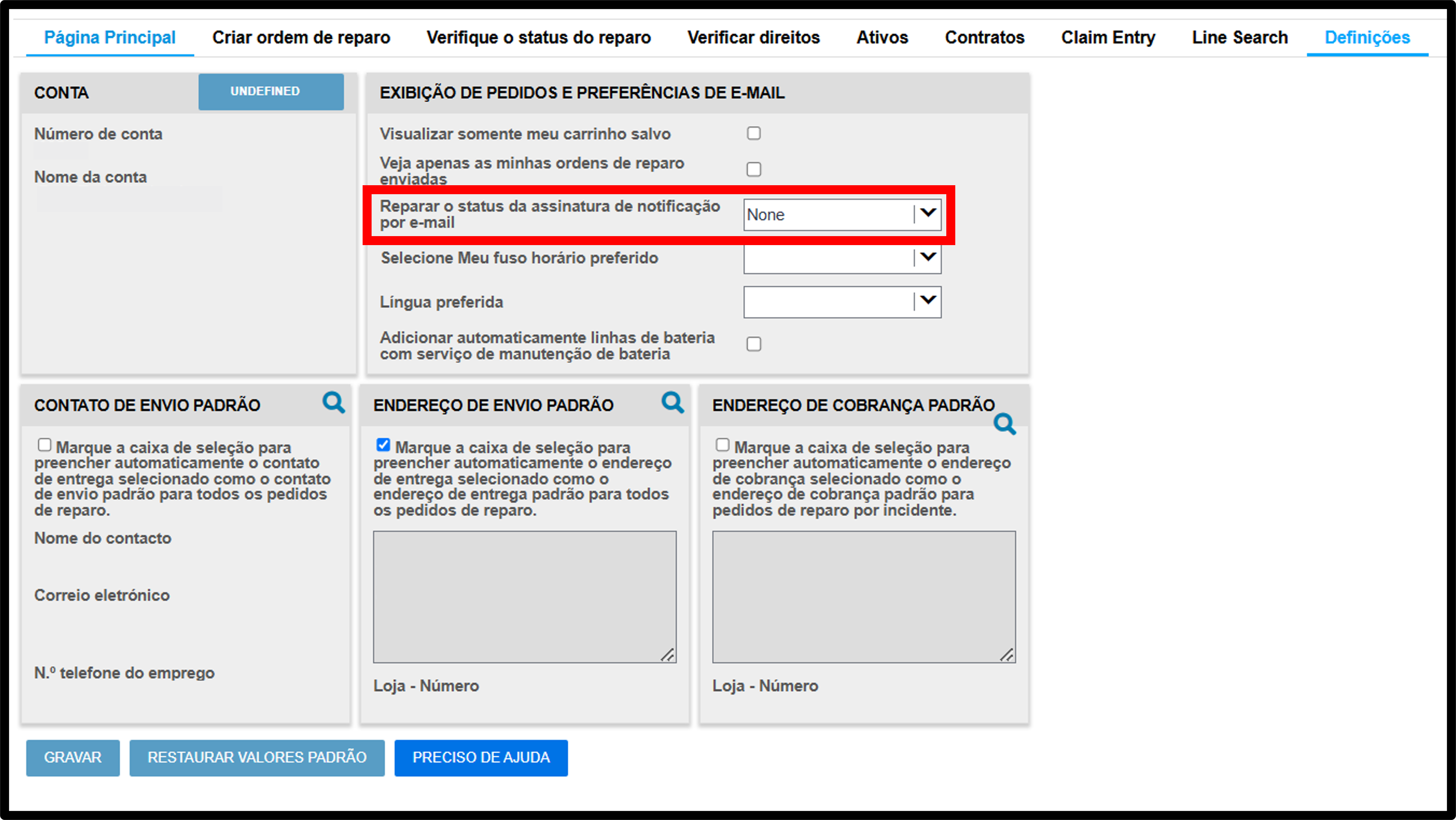This screenshot has height=820, width=1456.
Task: Toggle Visualizar somente meu carrinho salvo
Action: pos(753,133)
